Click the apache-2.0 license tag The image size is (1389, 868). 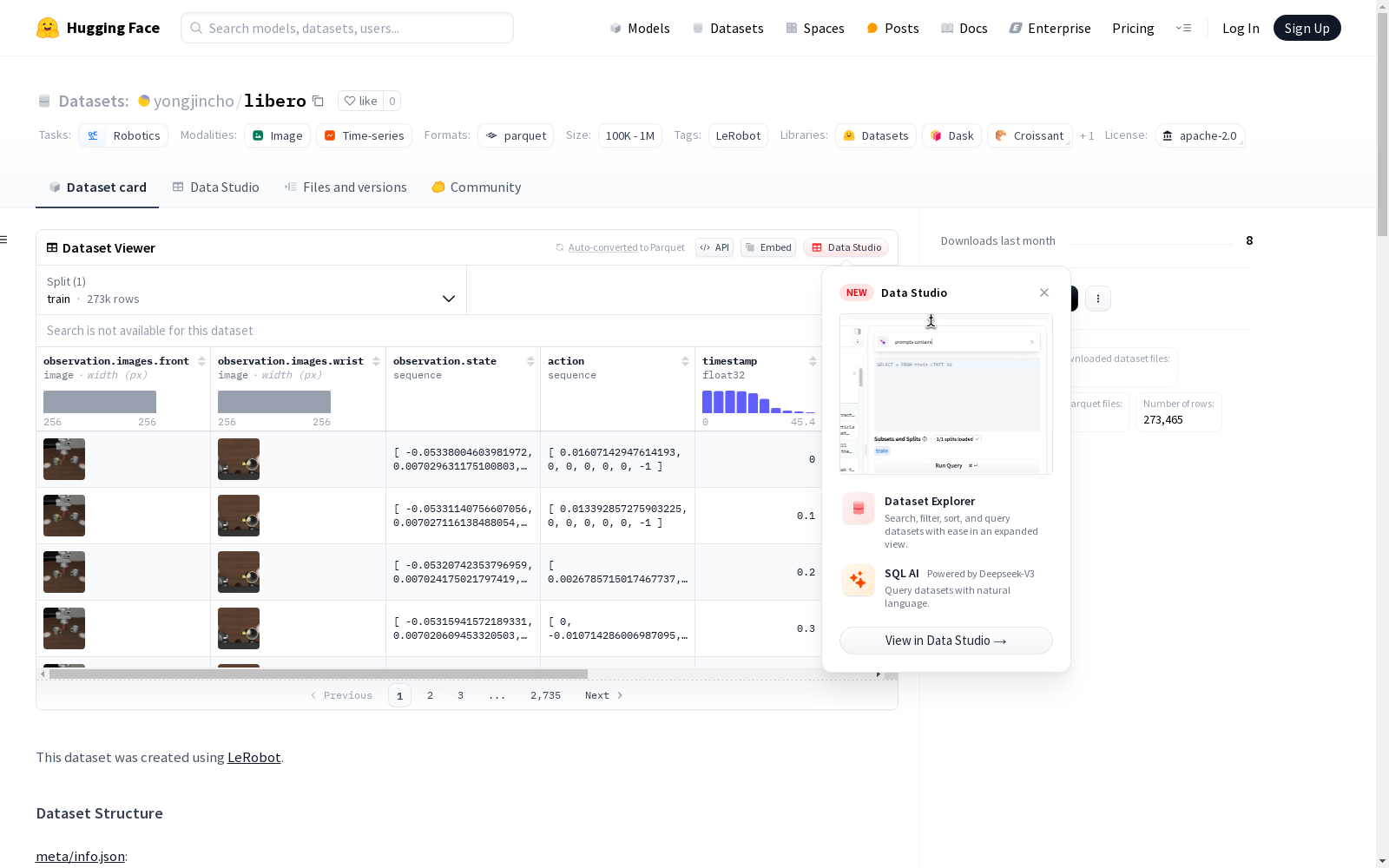(1200, 135)
